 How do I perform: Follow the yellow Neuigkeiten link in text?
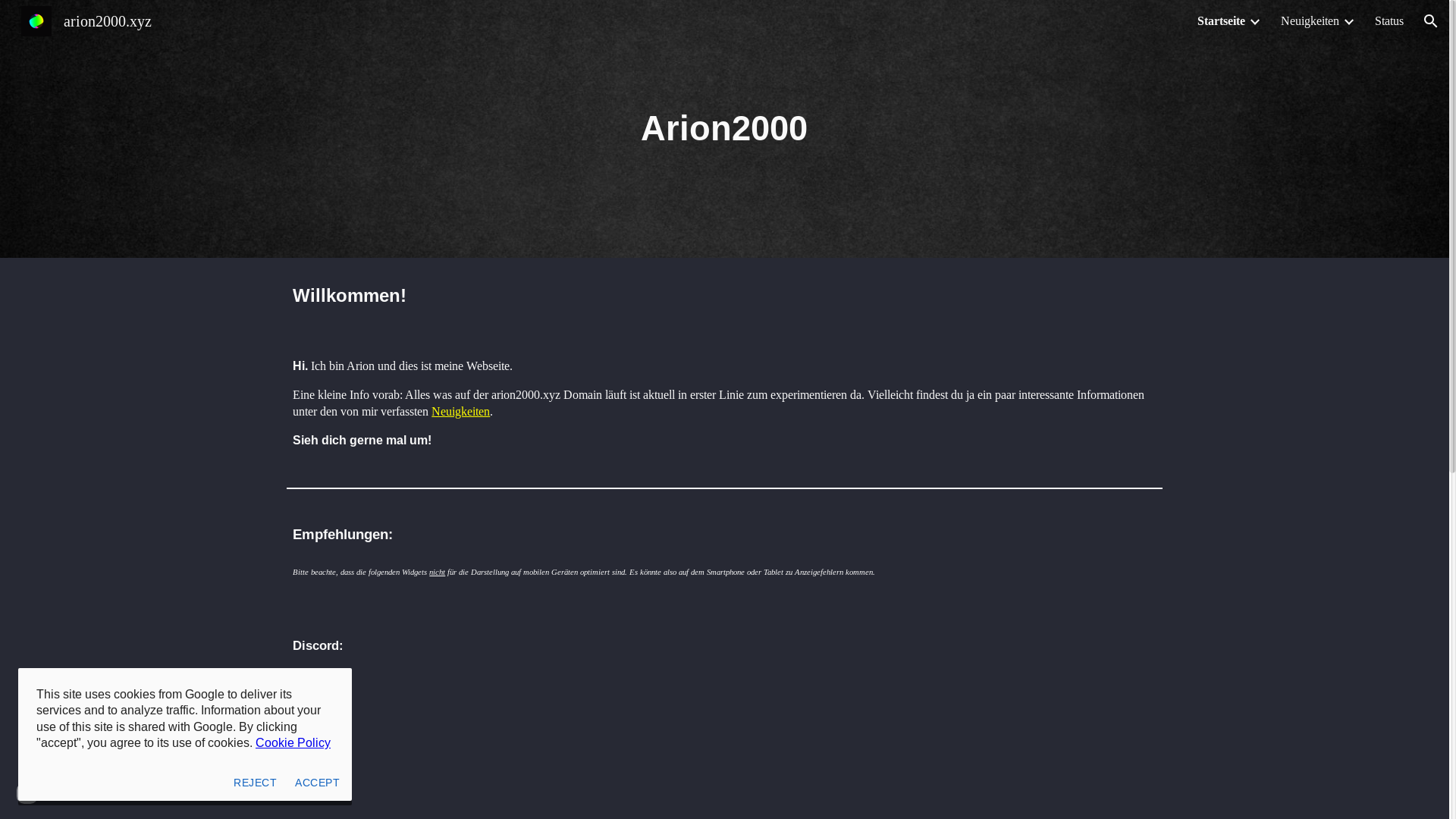(460, 412)
